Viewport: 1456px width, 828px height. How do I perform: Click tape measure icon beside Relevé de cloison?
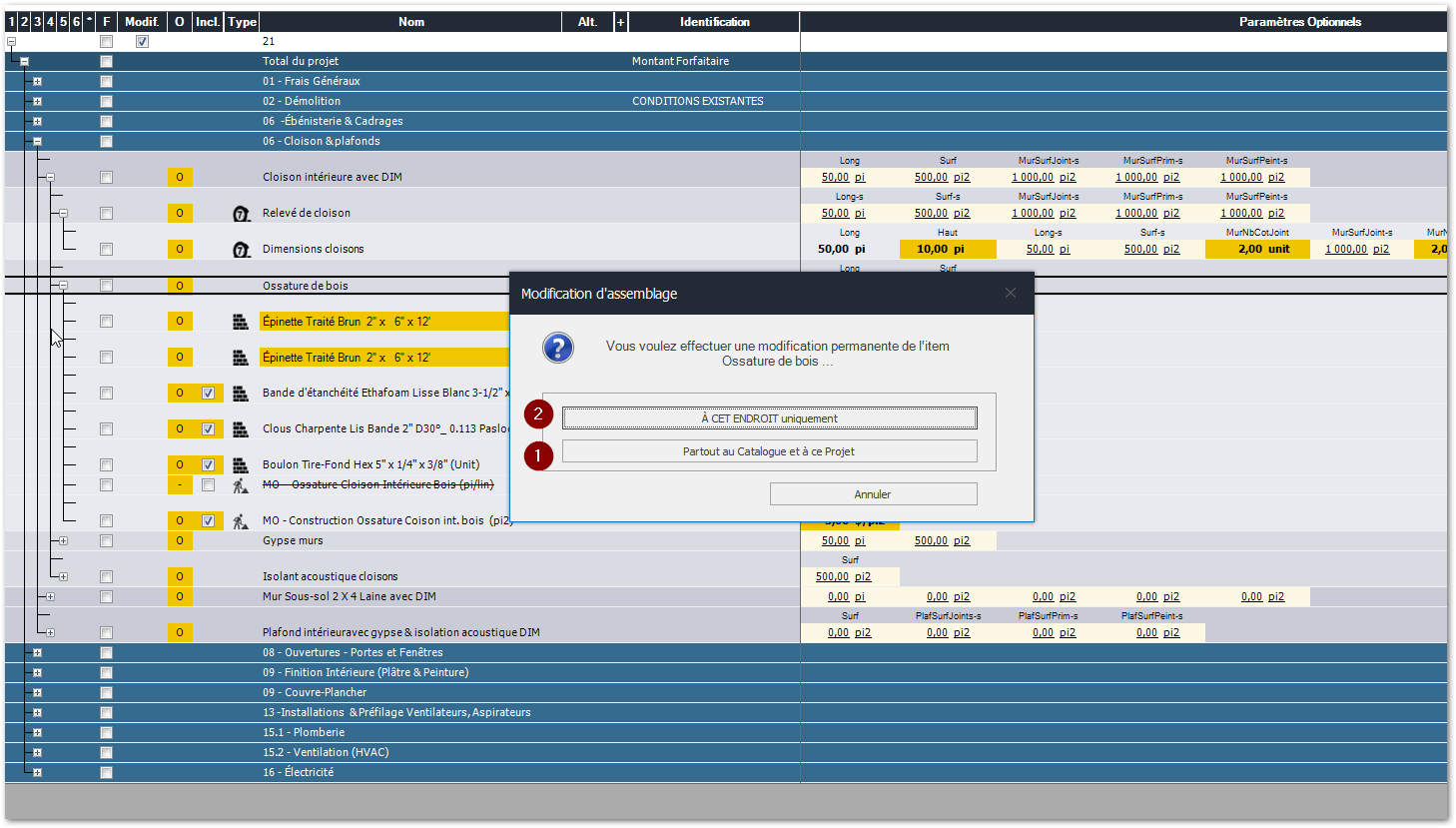point(241,214)
